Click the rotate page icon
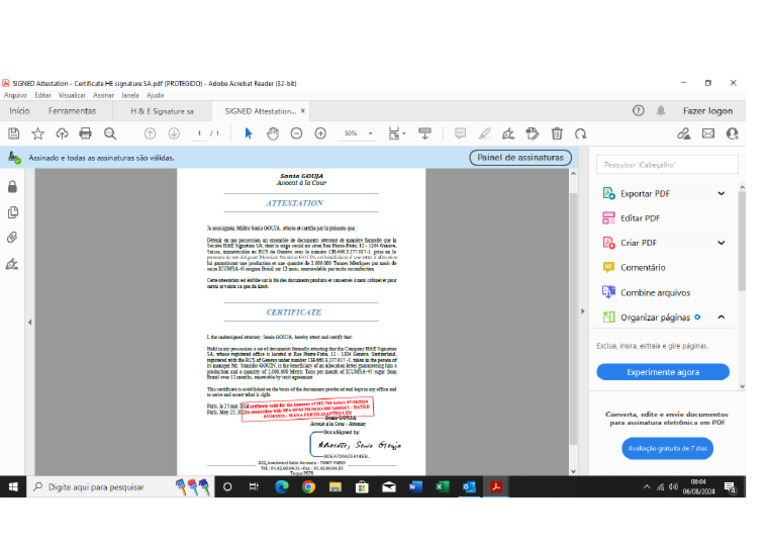768x543 pixels. 580,134
